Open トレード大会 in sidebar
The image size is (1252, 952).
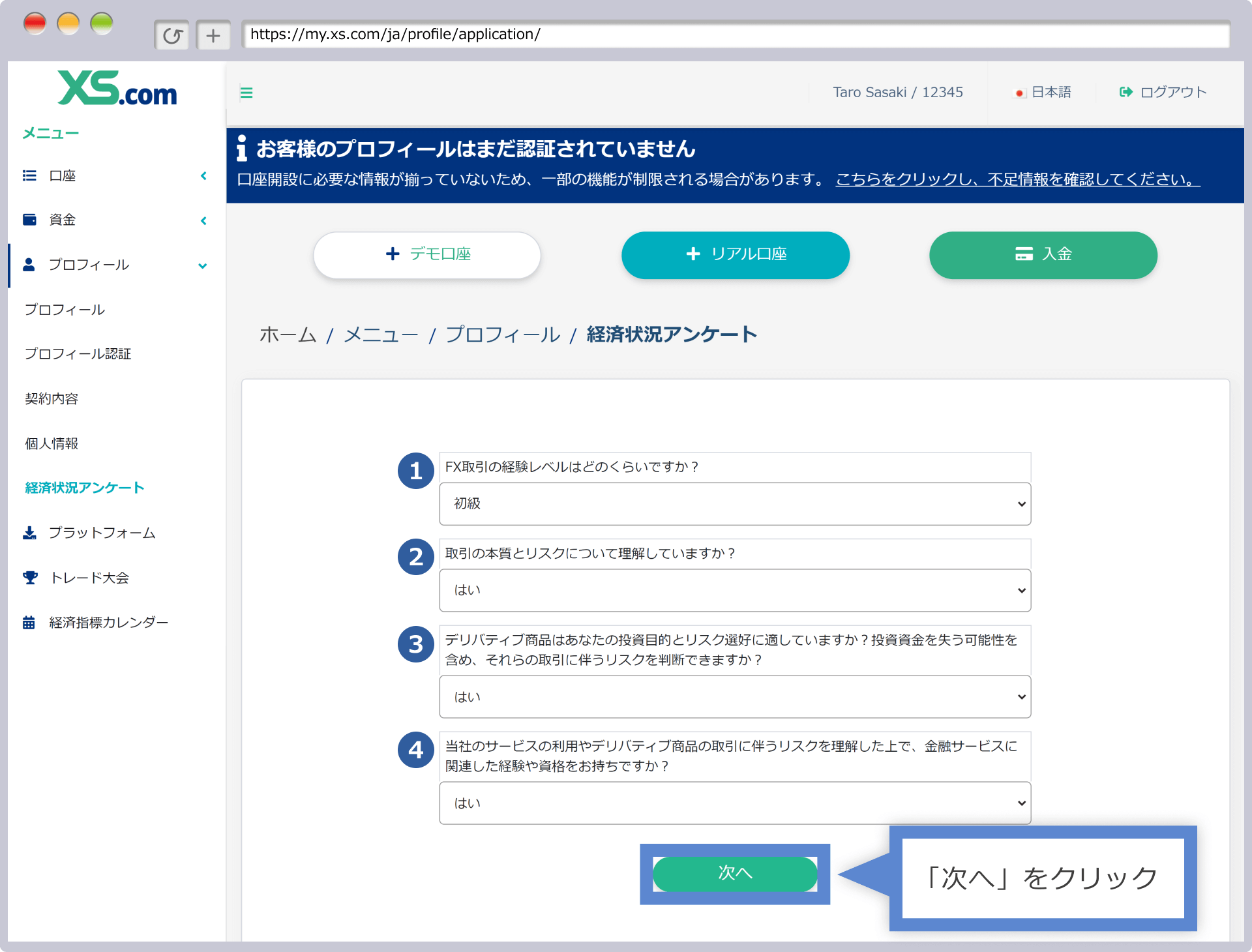point(89,578)
